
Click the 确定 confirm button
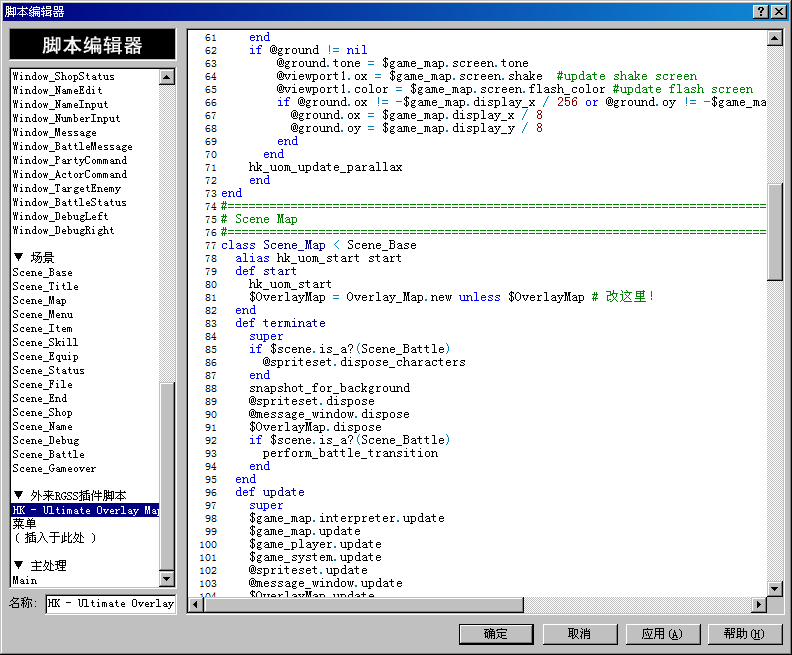pos(496,634)
